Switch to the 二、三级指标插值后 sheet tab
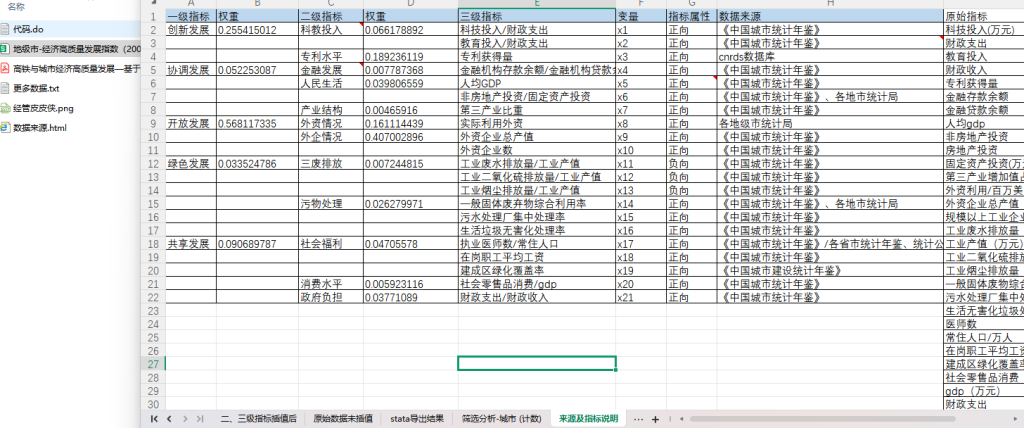Image resolution: width=1024 pixels, height=428 pixels. (x=259, y=419)
